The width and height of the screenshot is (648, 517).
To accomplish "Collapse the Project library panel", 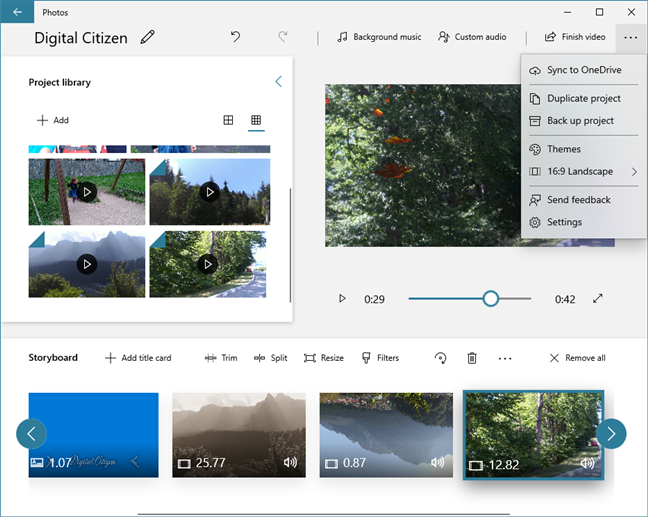I will 279,81.
